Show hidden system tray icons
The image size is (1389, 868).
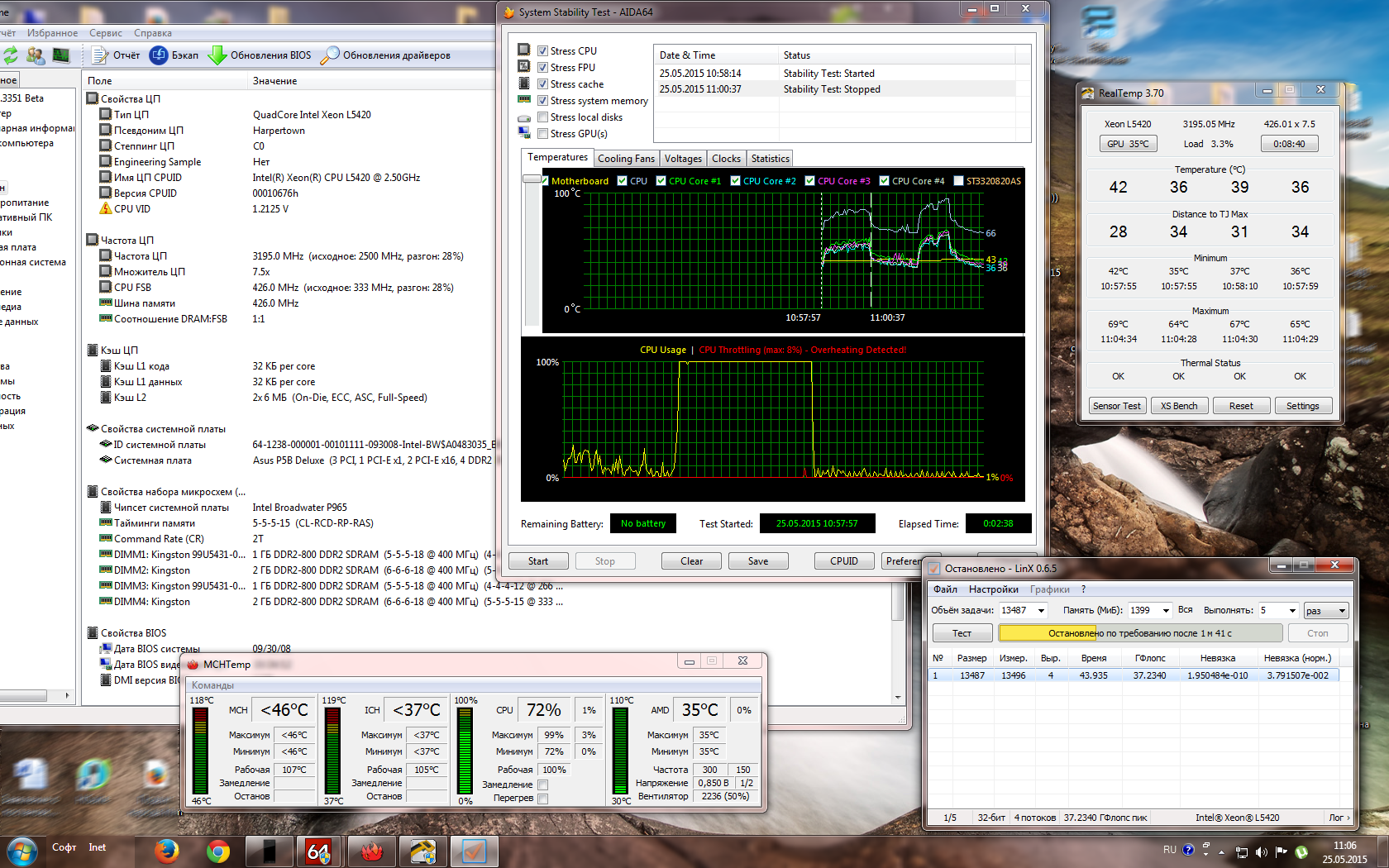pos(1221,851)
